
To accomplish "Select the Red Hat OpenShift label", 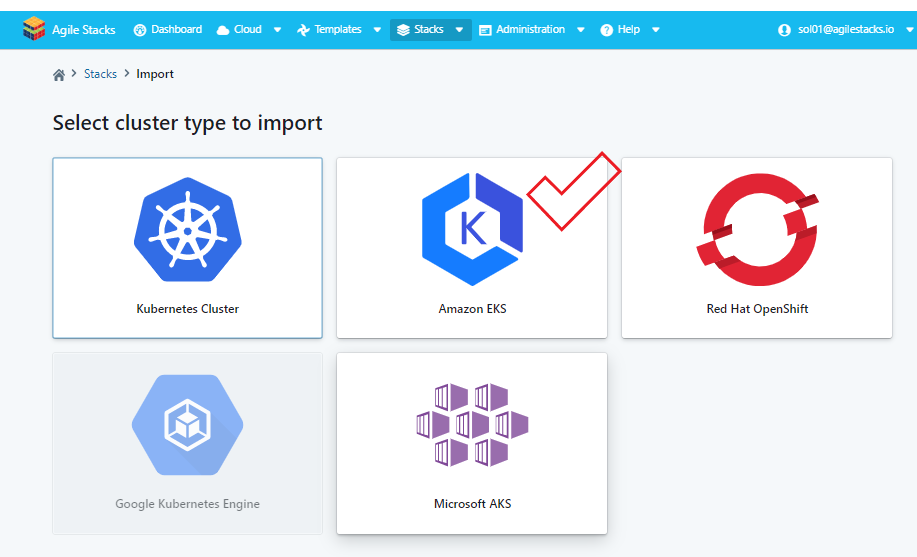I will pos(757,309).
